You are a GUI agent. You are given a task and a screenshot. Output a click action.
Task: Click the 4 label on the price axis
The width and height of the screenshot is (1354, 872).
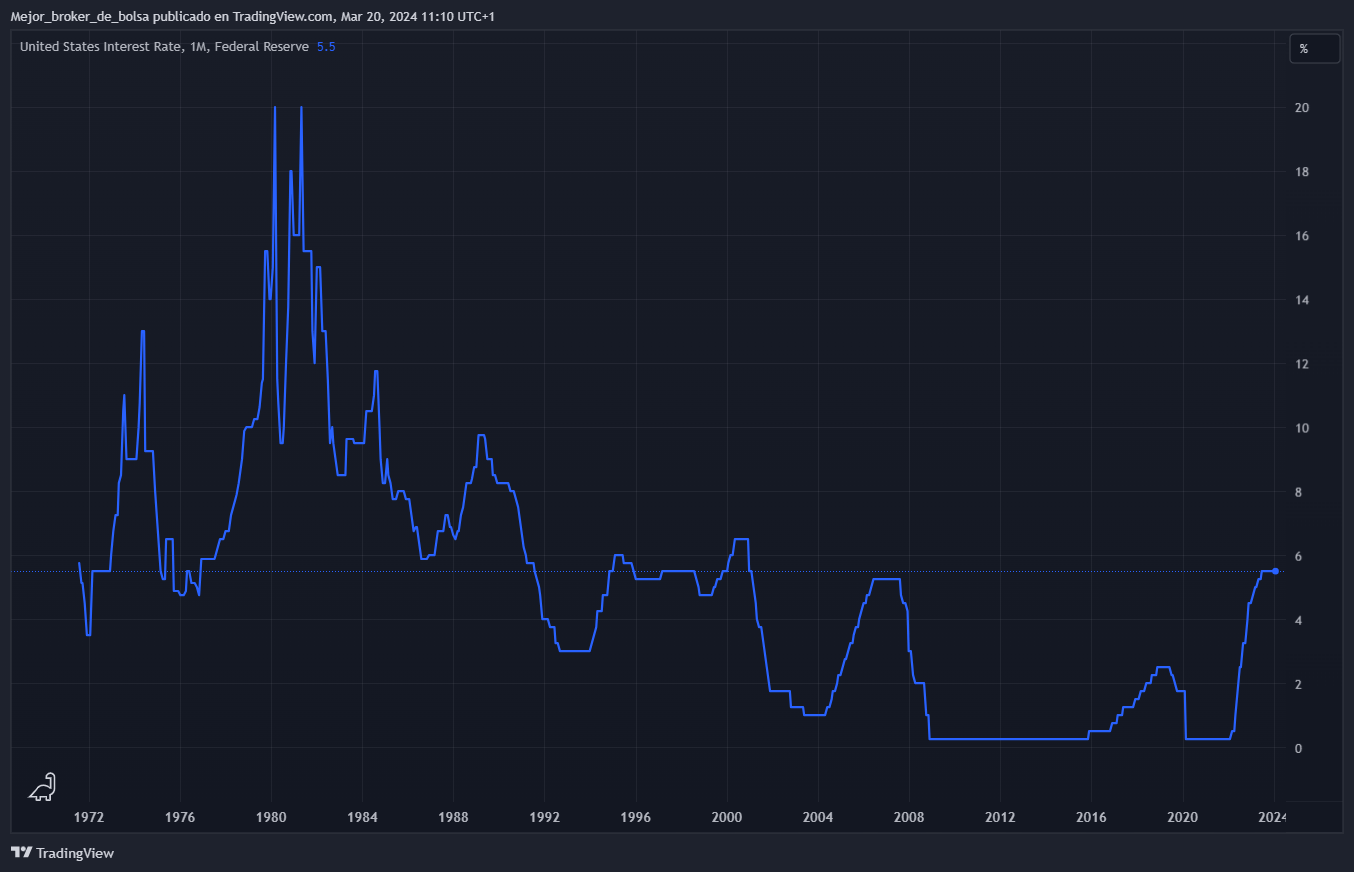1299,620
